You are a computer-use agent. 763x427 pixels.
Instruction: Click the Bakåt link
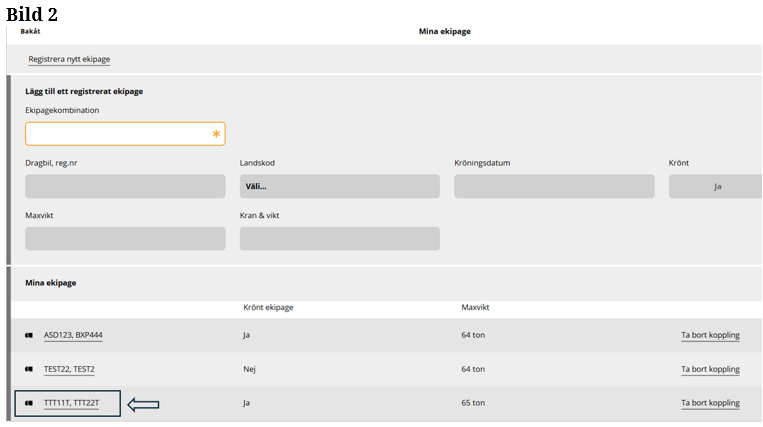click(30, 31)
